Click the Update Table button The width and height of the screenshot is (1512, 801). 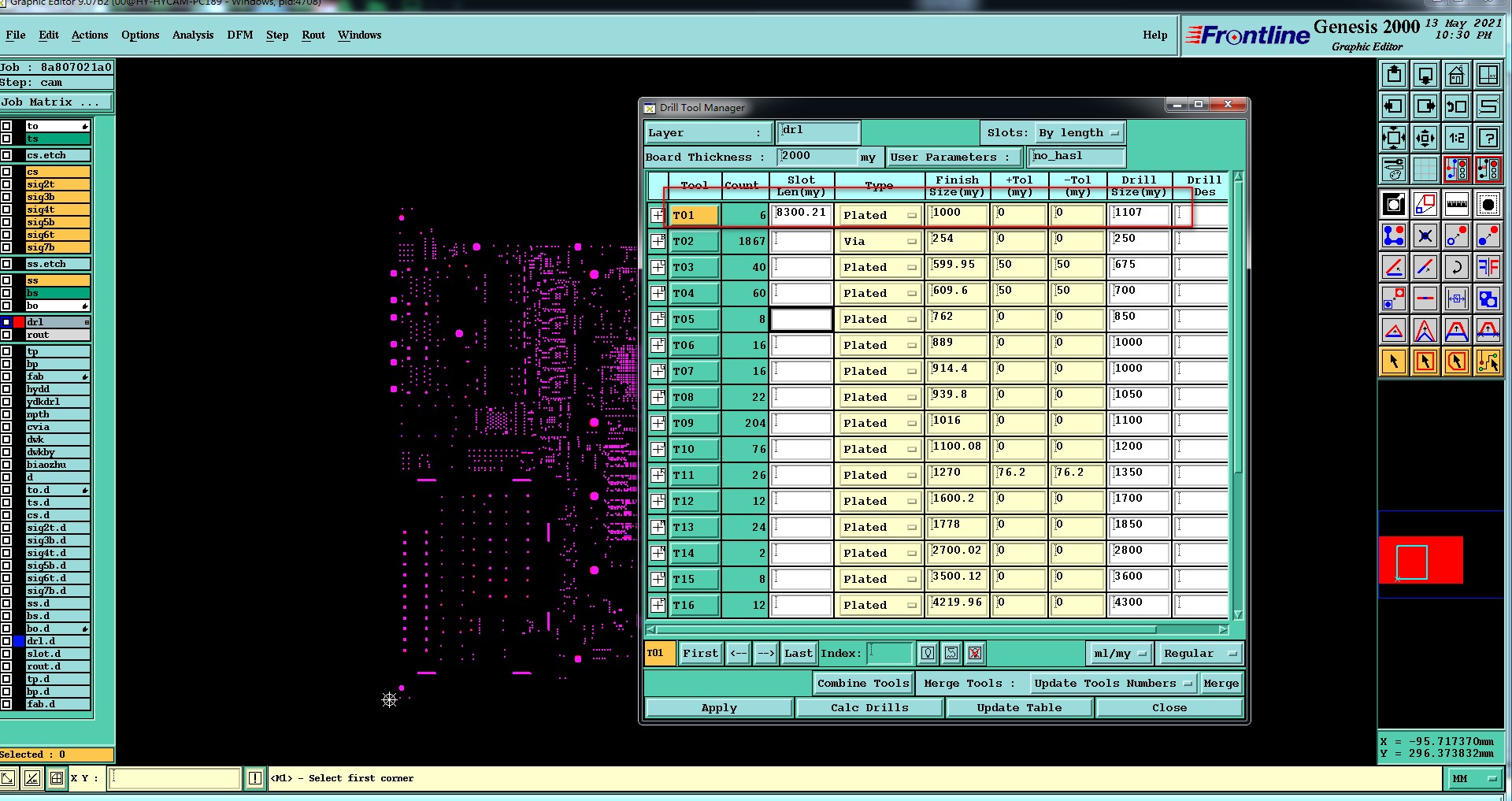click(1019, 707)
